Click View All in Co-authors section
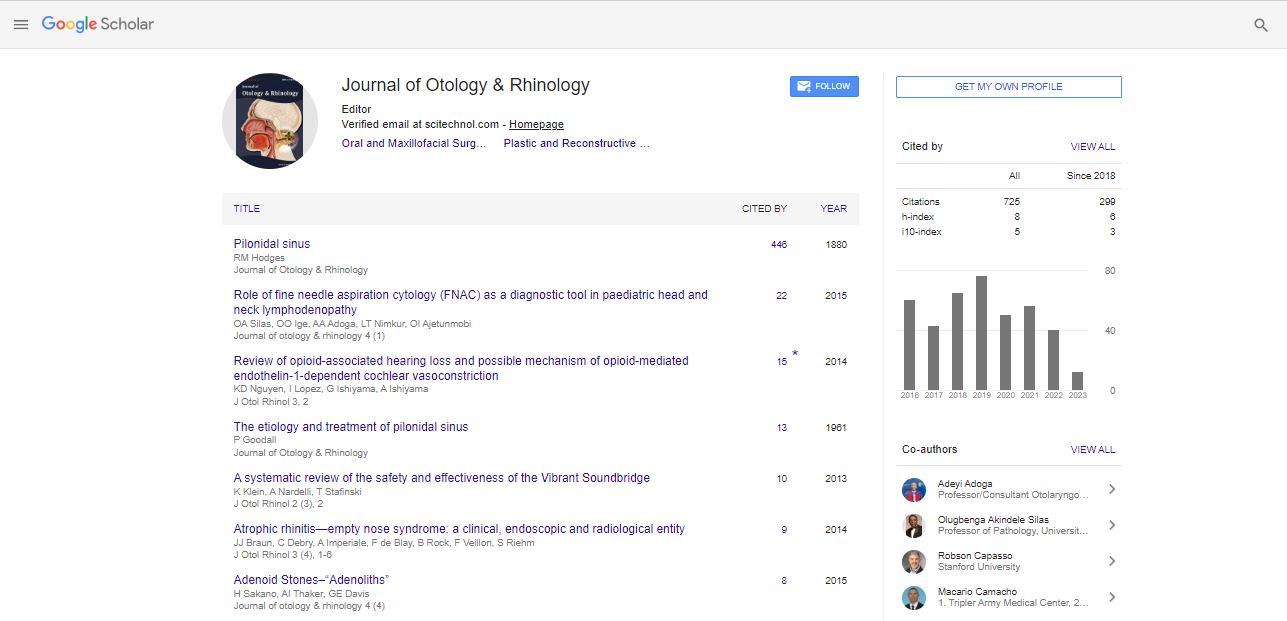Image resolution: width=1287 pixels, height=621 pixels. tap(1093, 450)
